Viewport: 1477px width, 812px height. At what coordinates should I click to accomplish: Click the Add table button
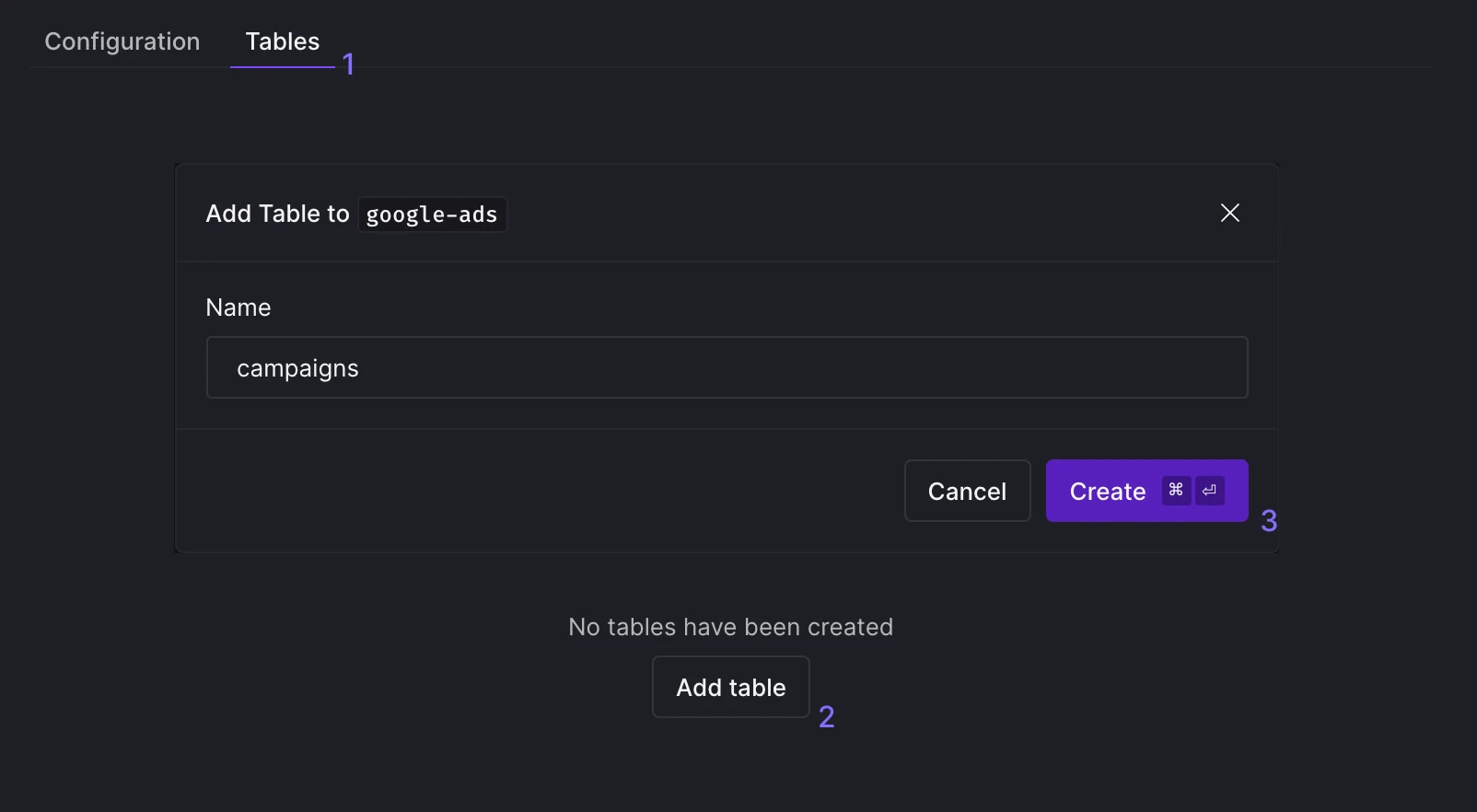[x=730, y=687]
